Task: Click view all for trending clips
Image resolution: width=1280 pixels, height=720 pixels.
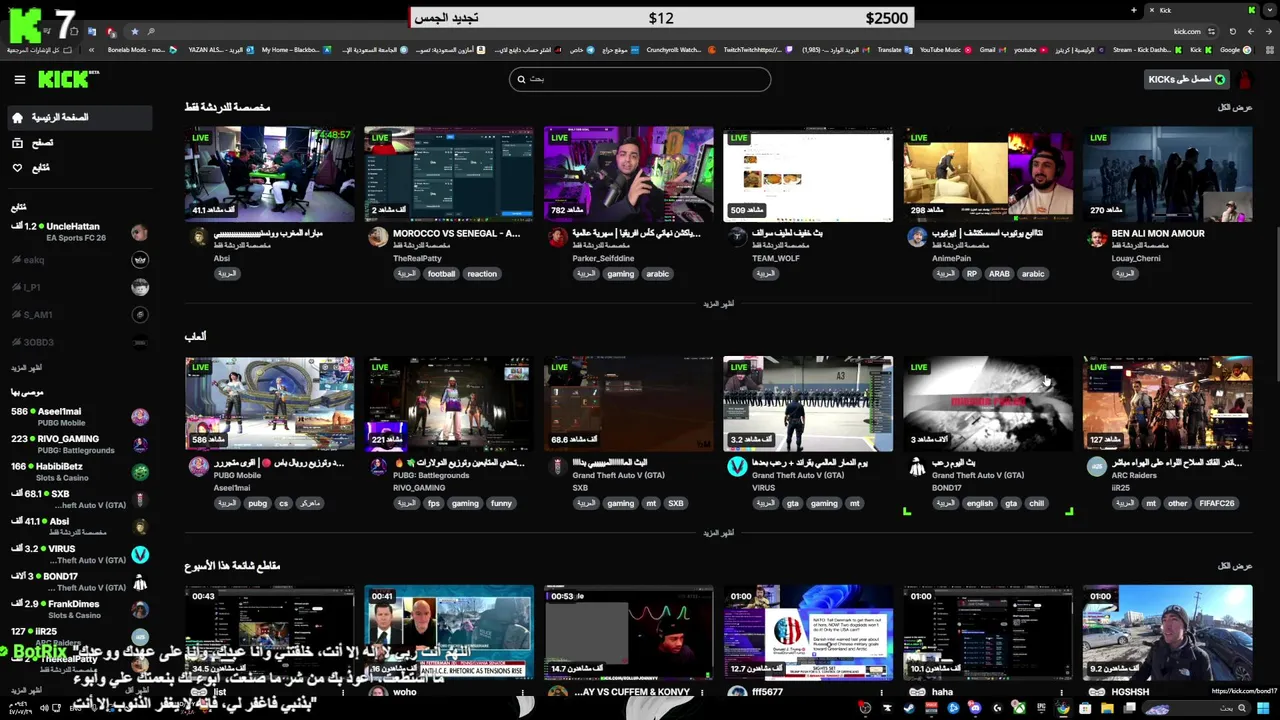Action: pyautogui.click(x=1235, y=566)
